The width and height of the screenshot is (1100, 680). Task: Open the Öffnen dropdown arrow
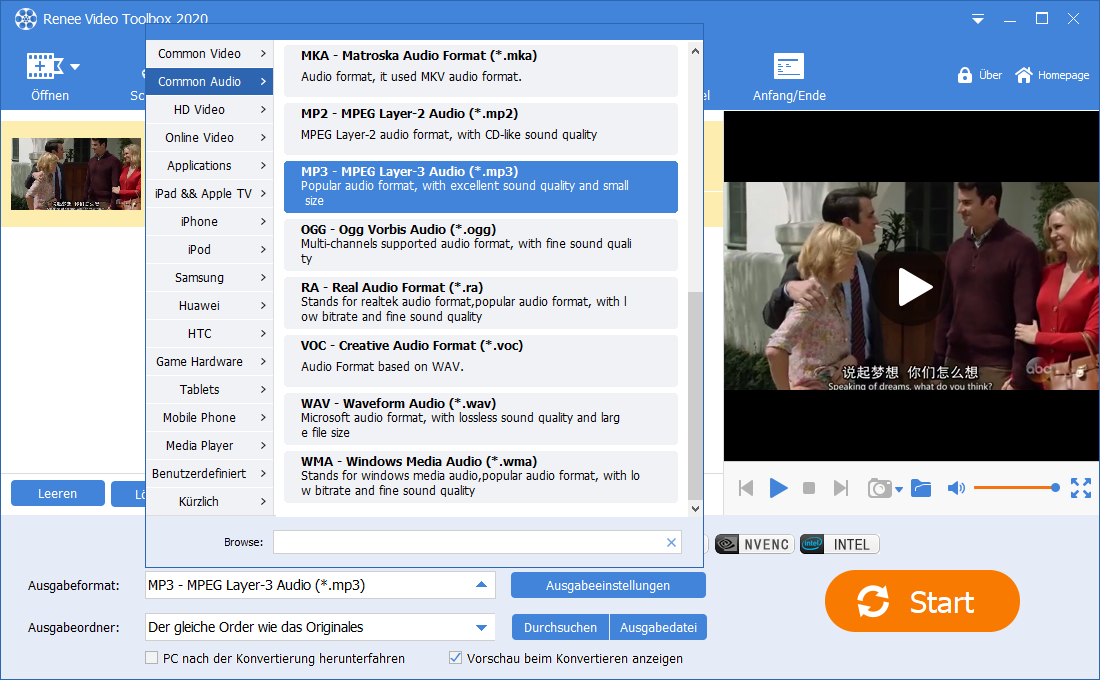tap(75, 67)
